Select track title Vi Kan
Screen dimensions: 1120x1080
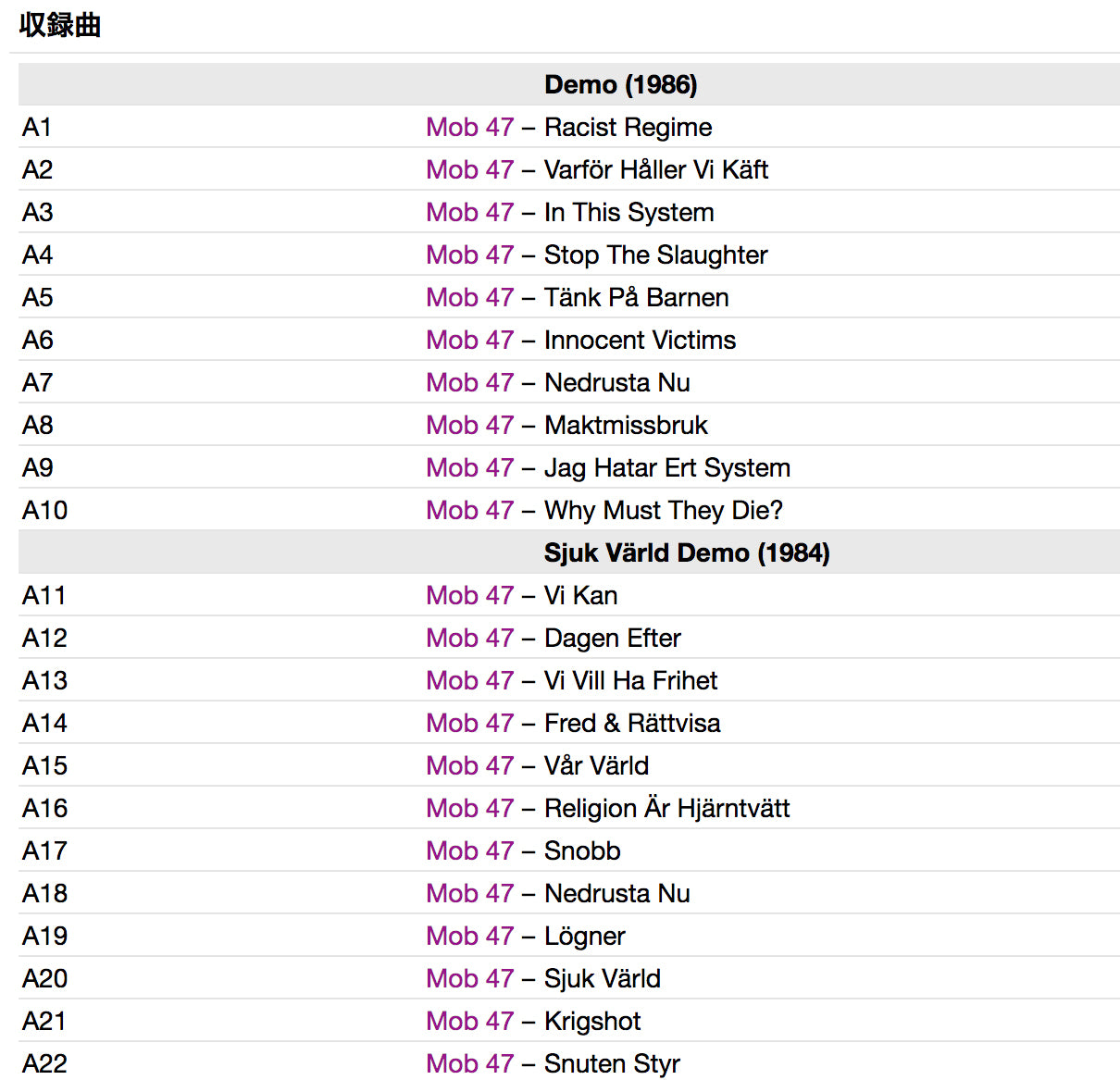click(x=581, y=595)
